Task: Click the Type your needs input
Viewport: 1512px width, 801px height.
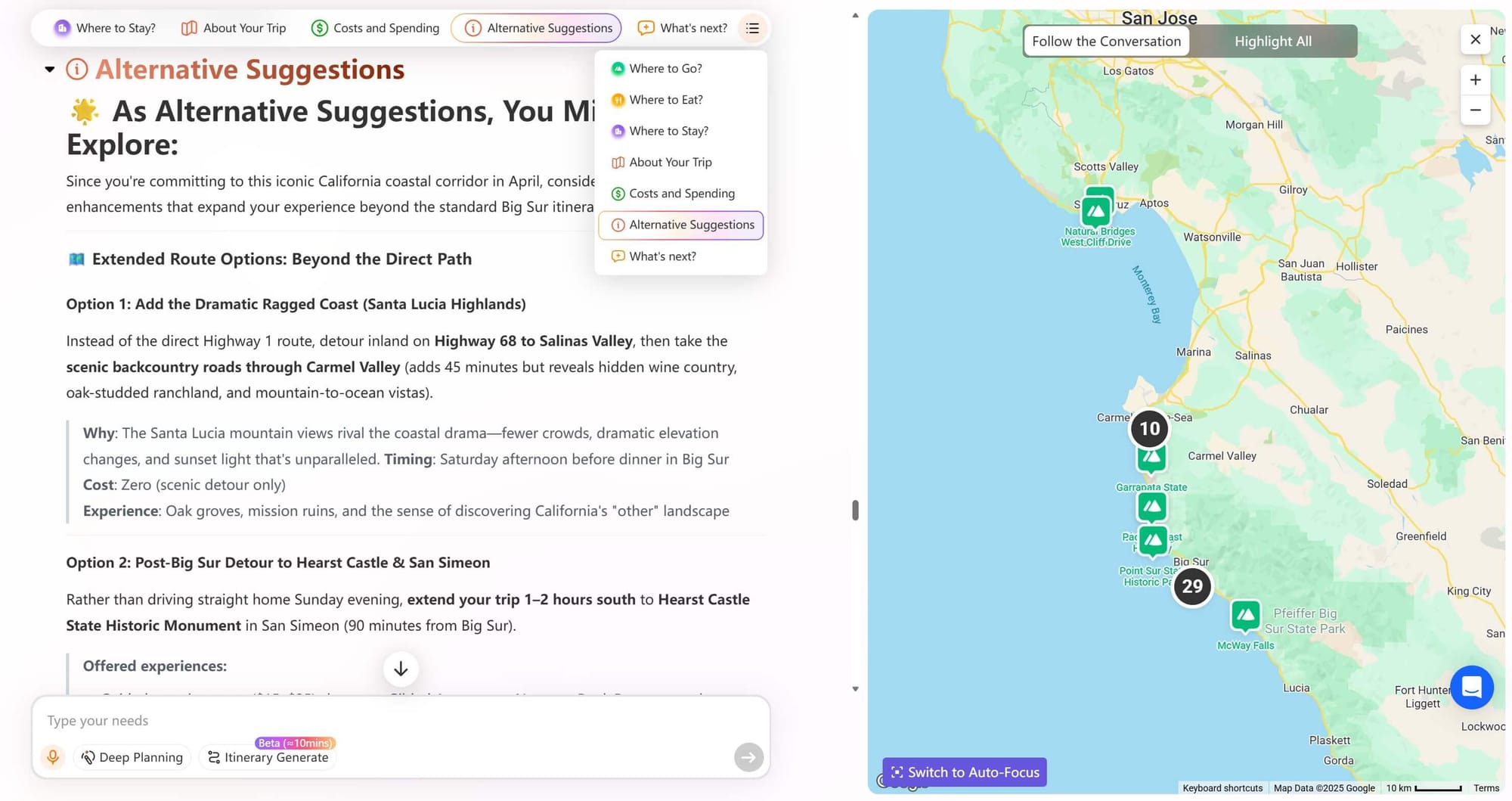Action: coord(378,721)
